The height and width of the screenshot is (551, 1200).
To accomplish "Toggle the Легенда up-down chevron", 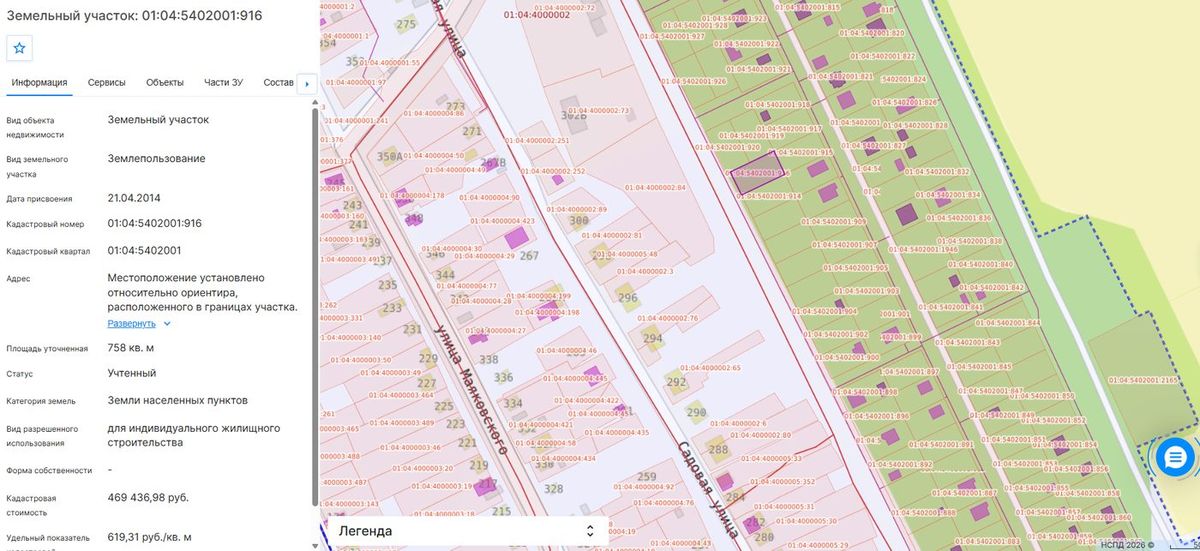I will (590, 531).
